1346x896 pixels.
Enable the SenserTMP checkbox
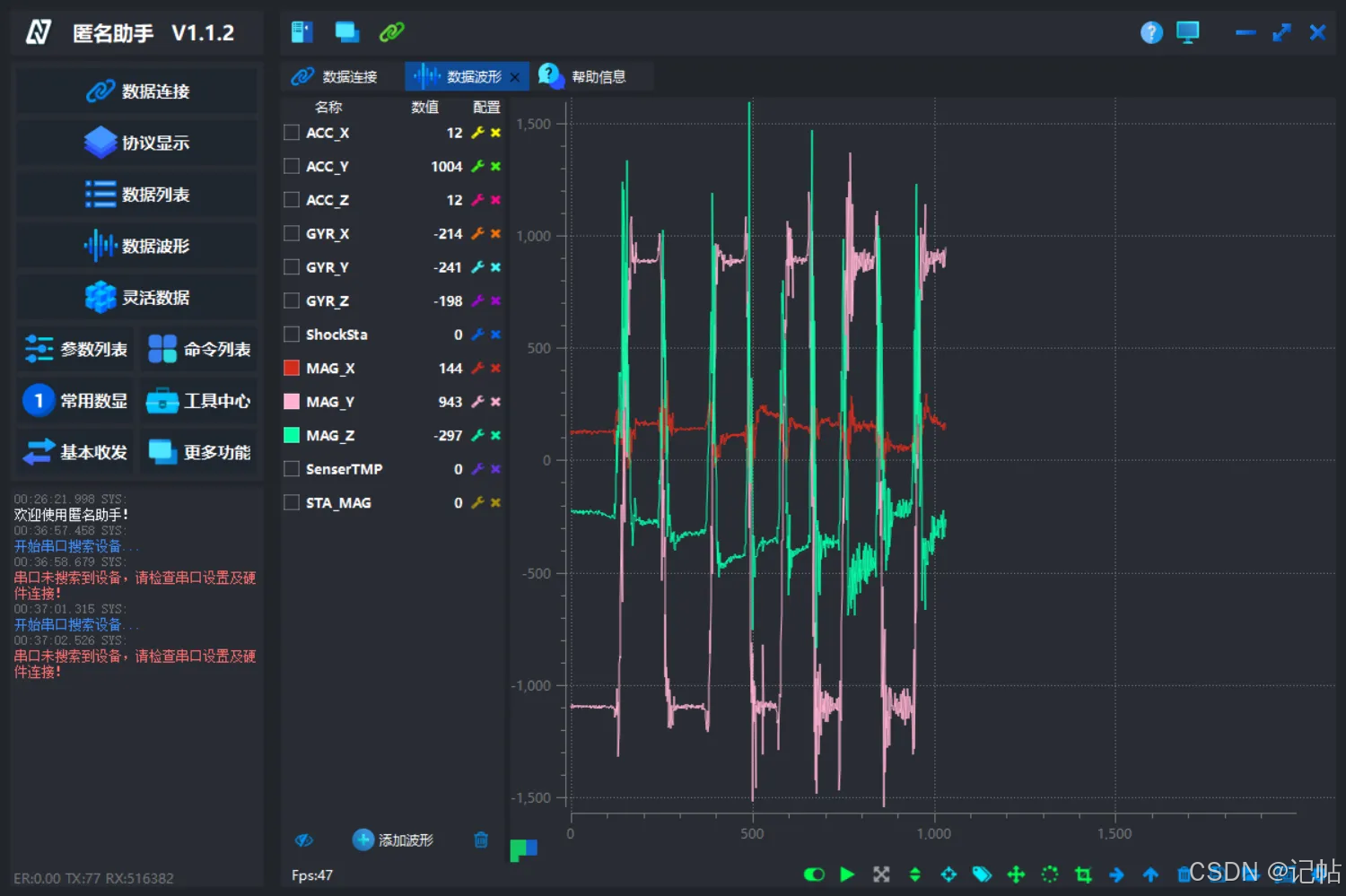pyautogui.click(x=292, y=469)
